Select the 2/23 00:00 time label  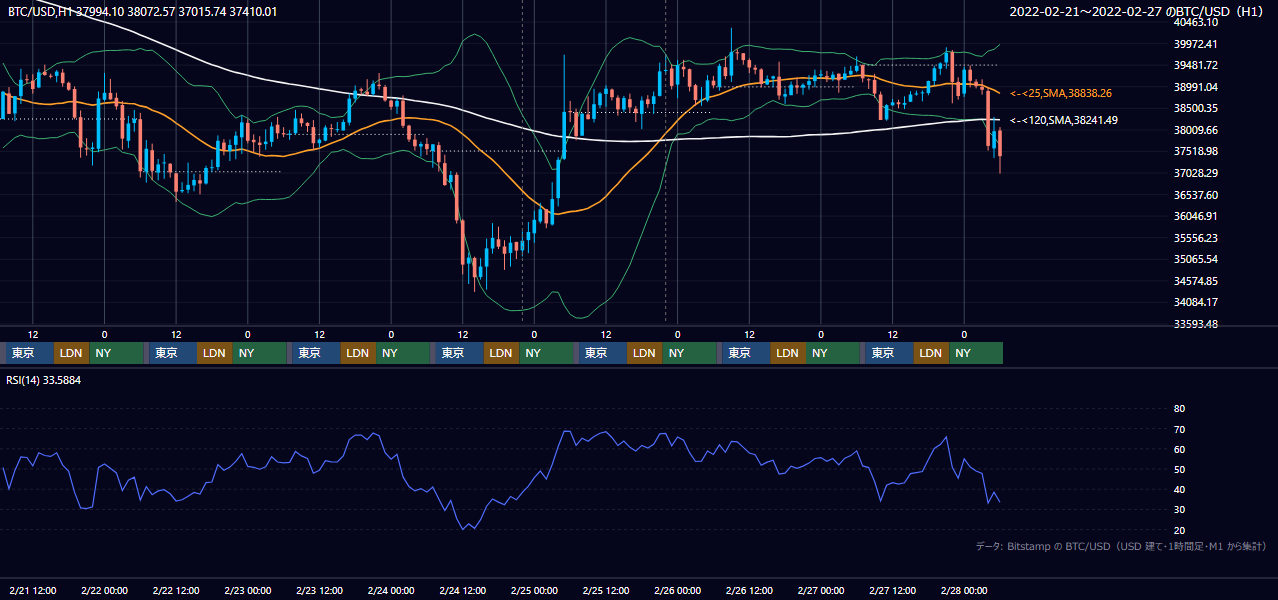pos(248,590)
